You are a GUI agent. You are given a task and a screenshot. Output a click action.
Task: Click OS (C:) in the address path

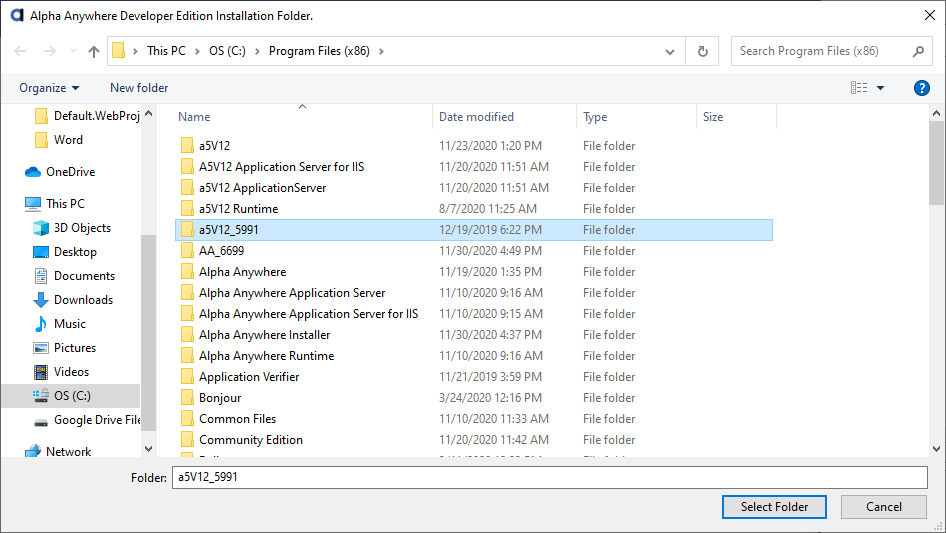tap(227, 51)
